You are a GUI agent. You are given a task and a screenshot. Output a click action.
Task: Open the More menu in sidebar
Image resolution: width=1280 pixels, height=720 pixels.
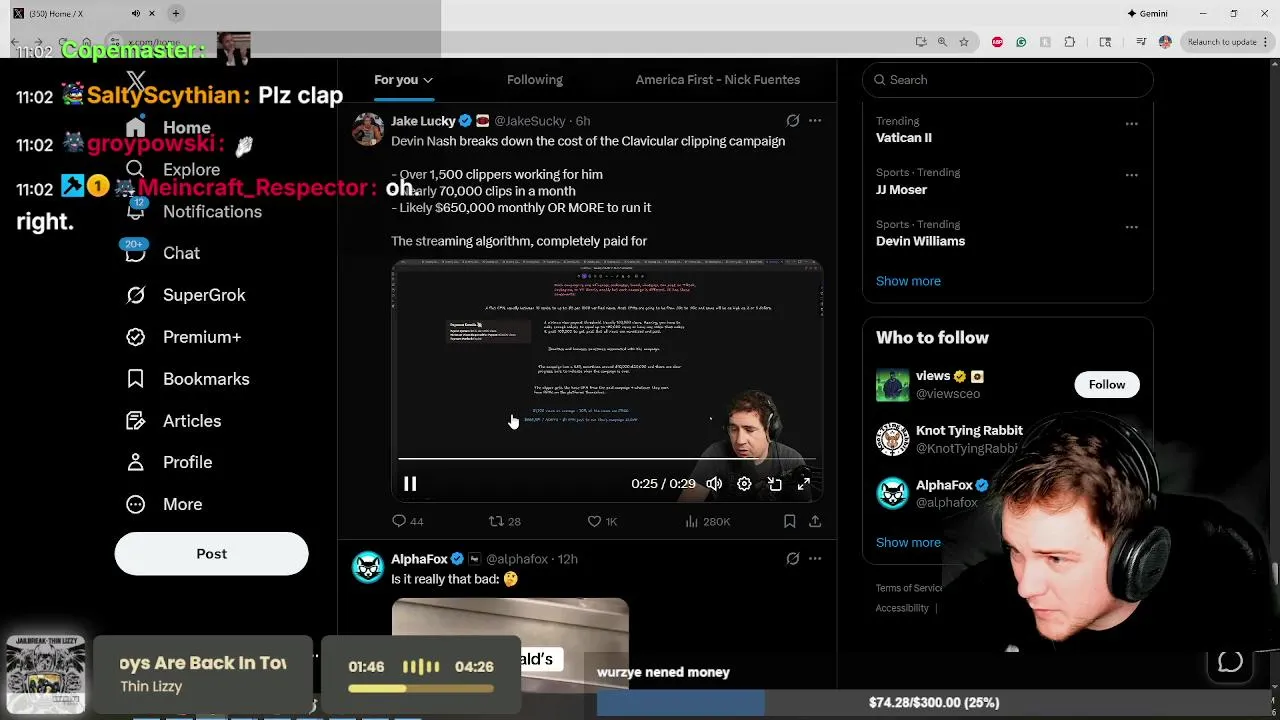pyautogui.click(x=164, y=505)
